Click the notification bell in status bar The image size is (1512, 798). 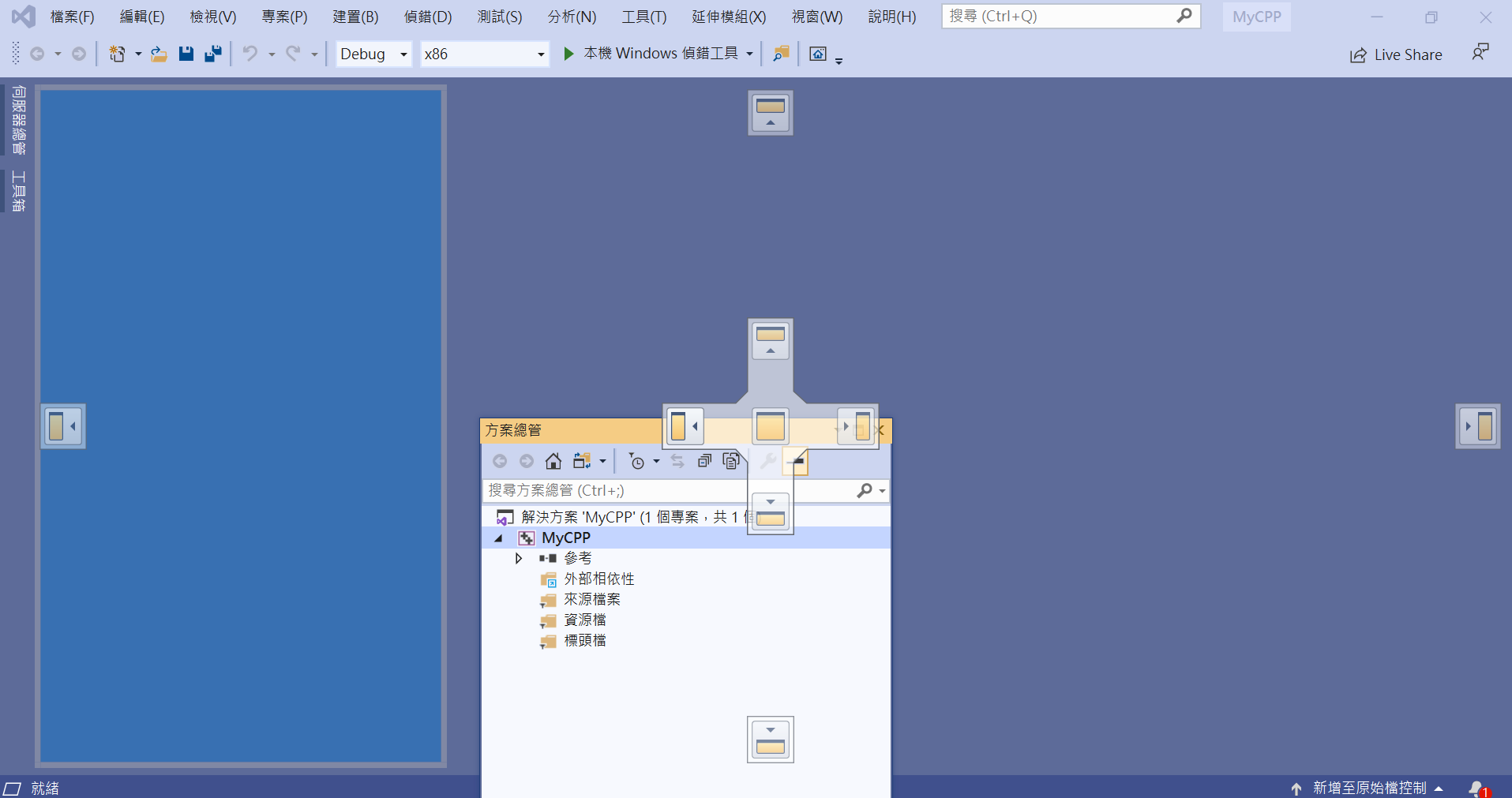(1476, 788)
